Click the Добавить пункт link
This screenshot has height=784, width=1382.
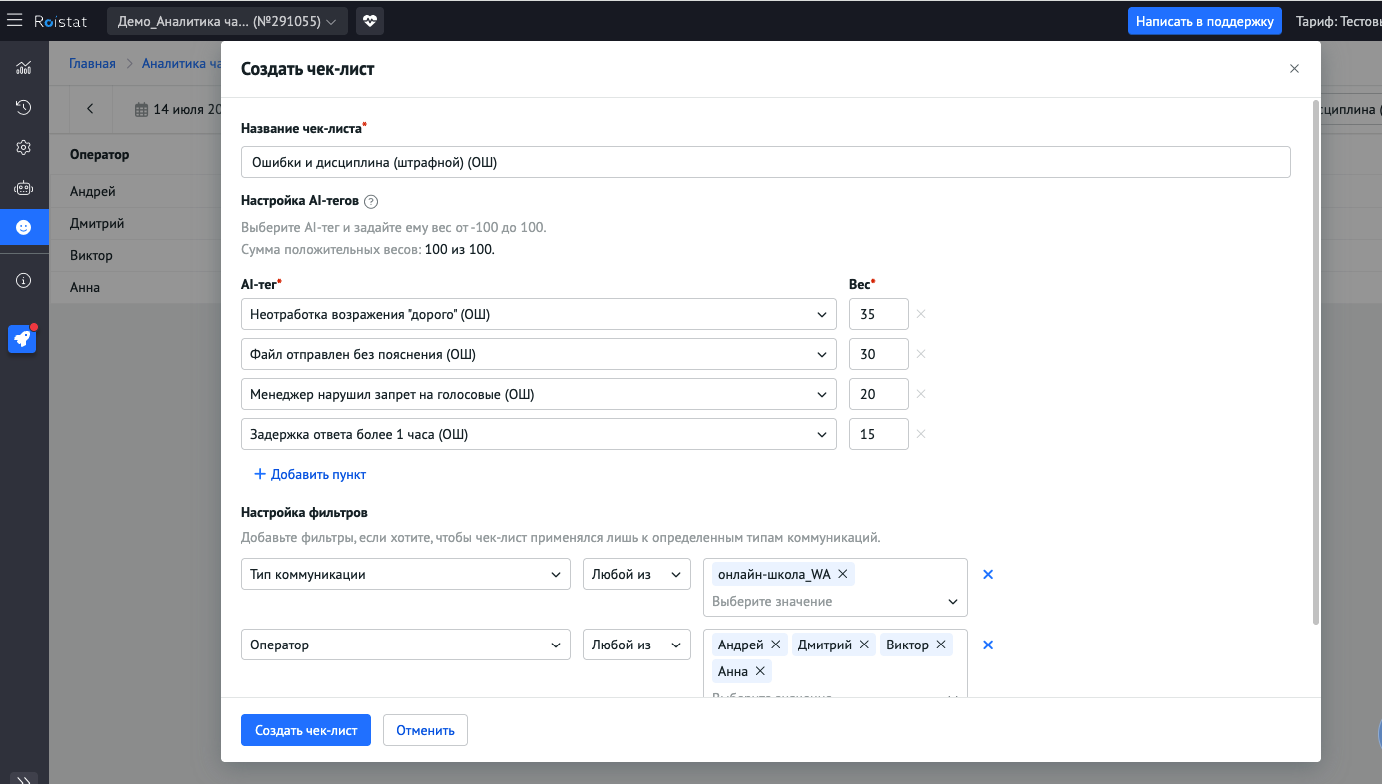tap(310, 474)
